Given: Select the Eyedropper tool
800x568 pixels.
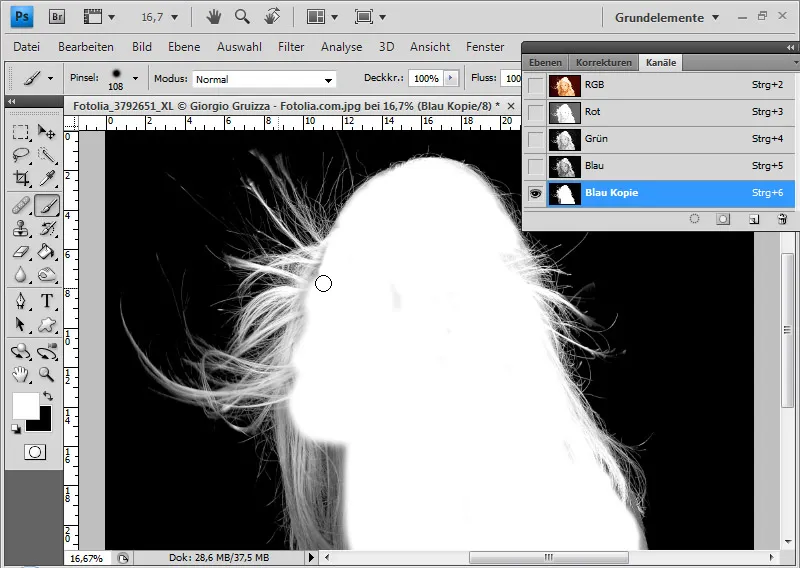Looking at the screenshot, I should (46, 178).
